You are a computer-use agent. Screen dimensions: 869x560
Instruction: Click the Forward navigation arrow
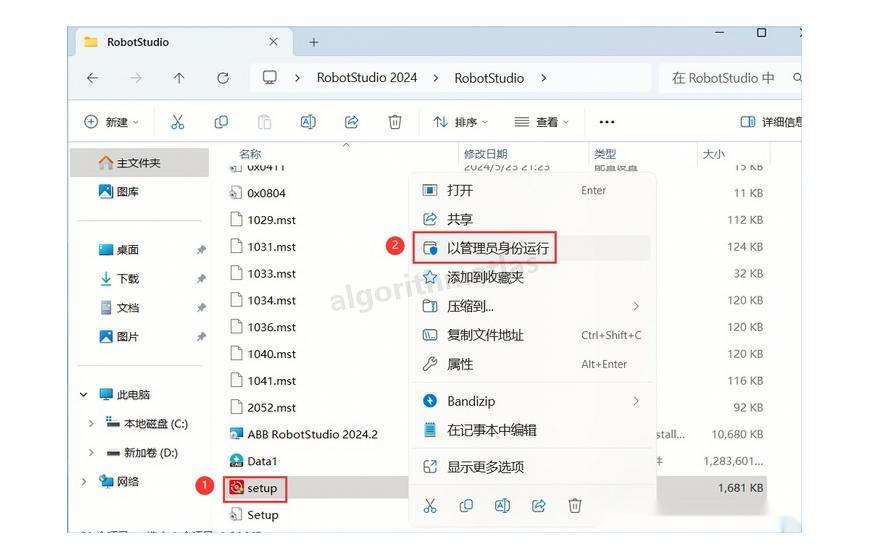click(136, 78)
